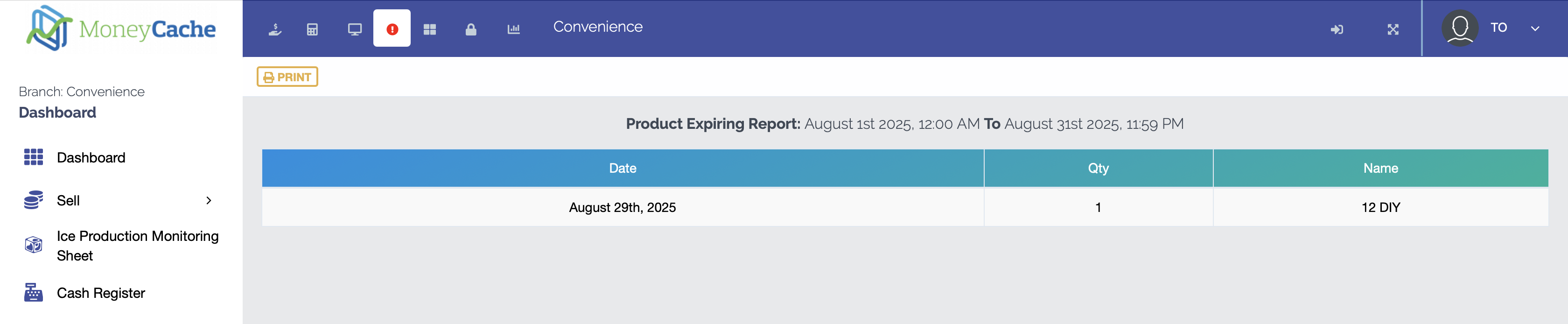Click the padlock lock icon
This screenshot has width=1568, height=324.
[x=470, y=29]
